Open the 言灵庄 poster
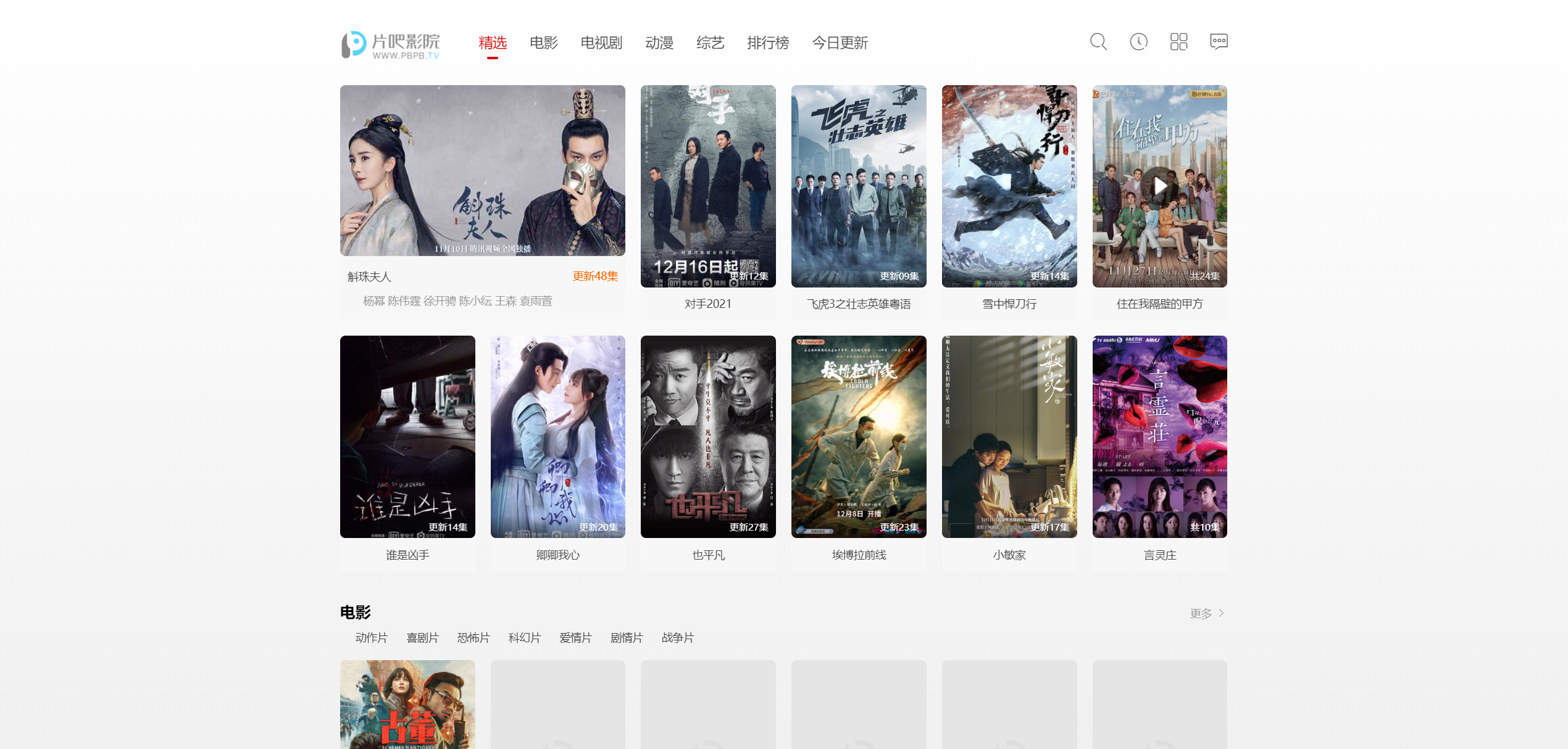The image size is (1568, 749). [x=1160, y=437]
